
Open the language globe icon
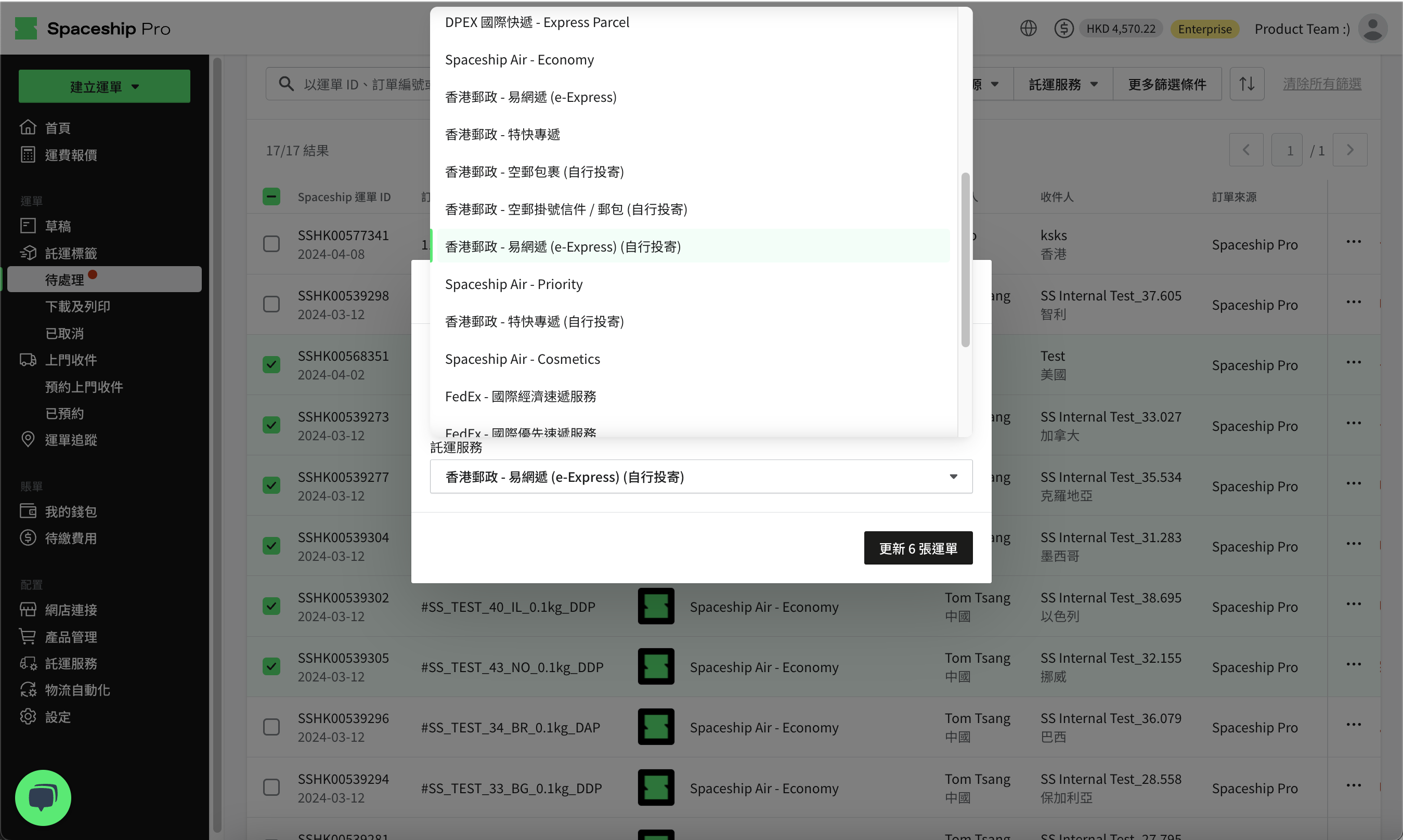tap(1028, 28)
